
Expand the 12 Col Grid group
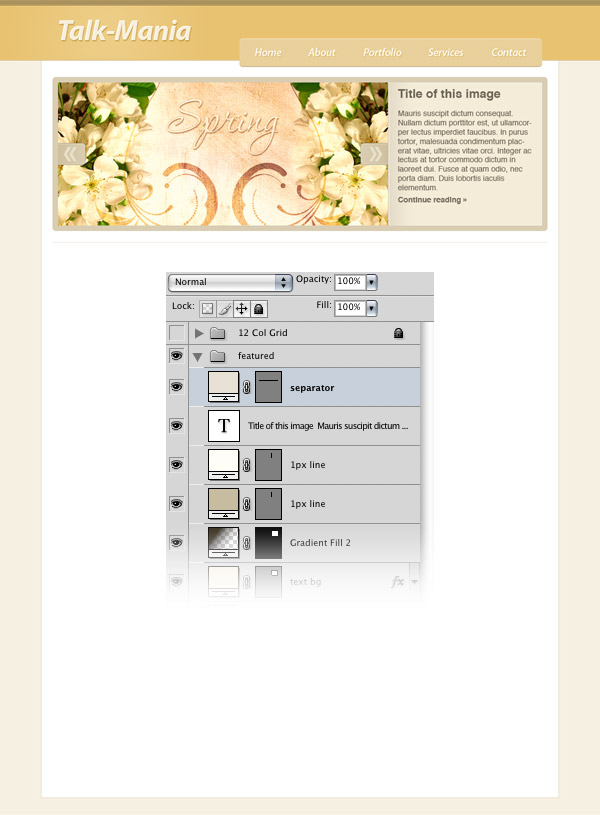coord(199,333)
